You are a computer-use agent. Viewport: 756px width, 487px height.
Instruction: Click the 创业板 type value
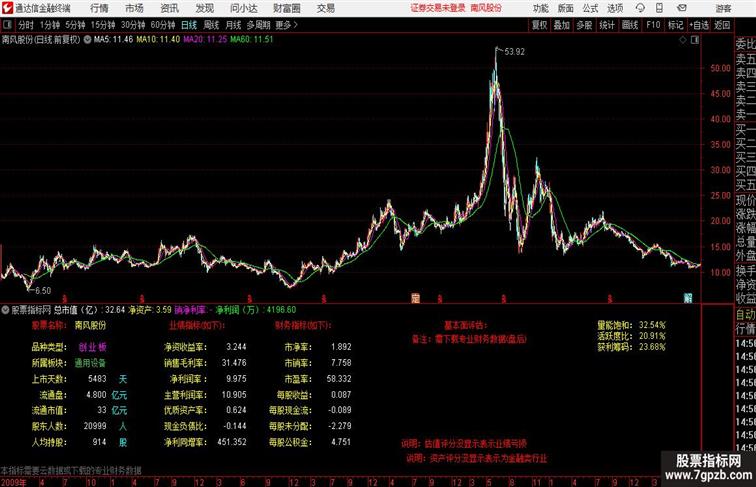[x=93, y=347]
